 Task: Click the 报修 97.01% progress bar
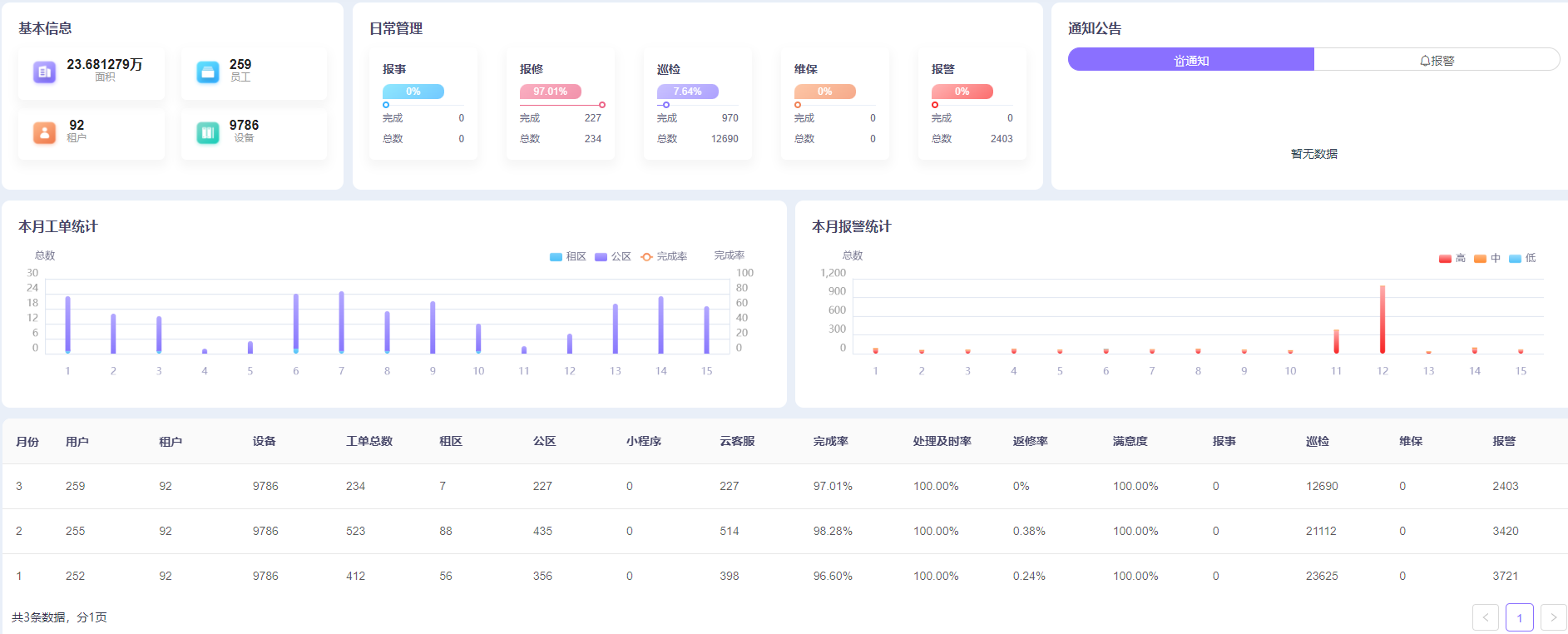point(551,92)
